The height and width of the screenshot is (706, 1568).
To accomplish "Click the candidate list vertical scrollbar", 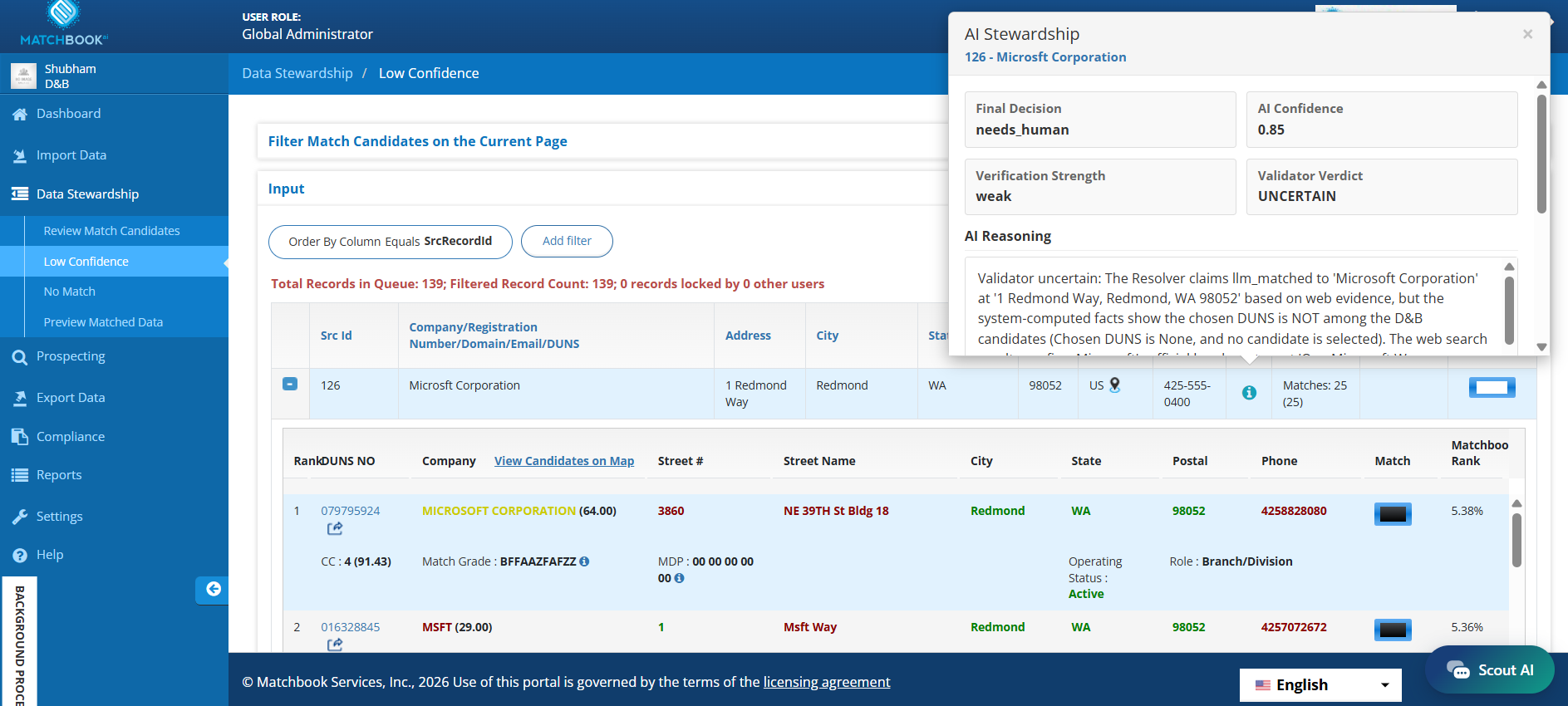I will 1516,540.
